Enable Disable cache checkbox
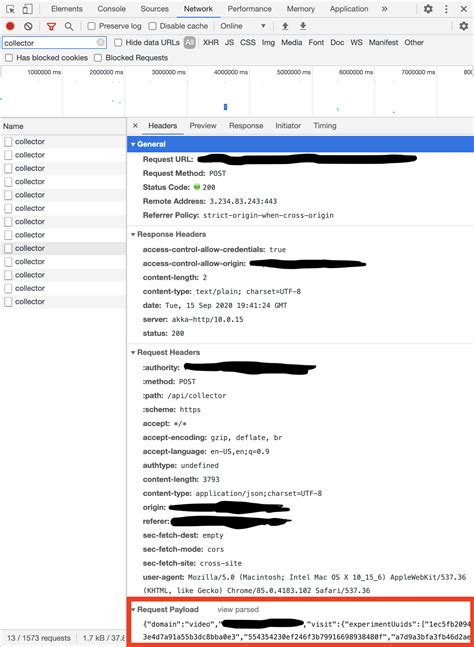The height and width of the screenshot is (647, 474). [153, 26]
